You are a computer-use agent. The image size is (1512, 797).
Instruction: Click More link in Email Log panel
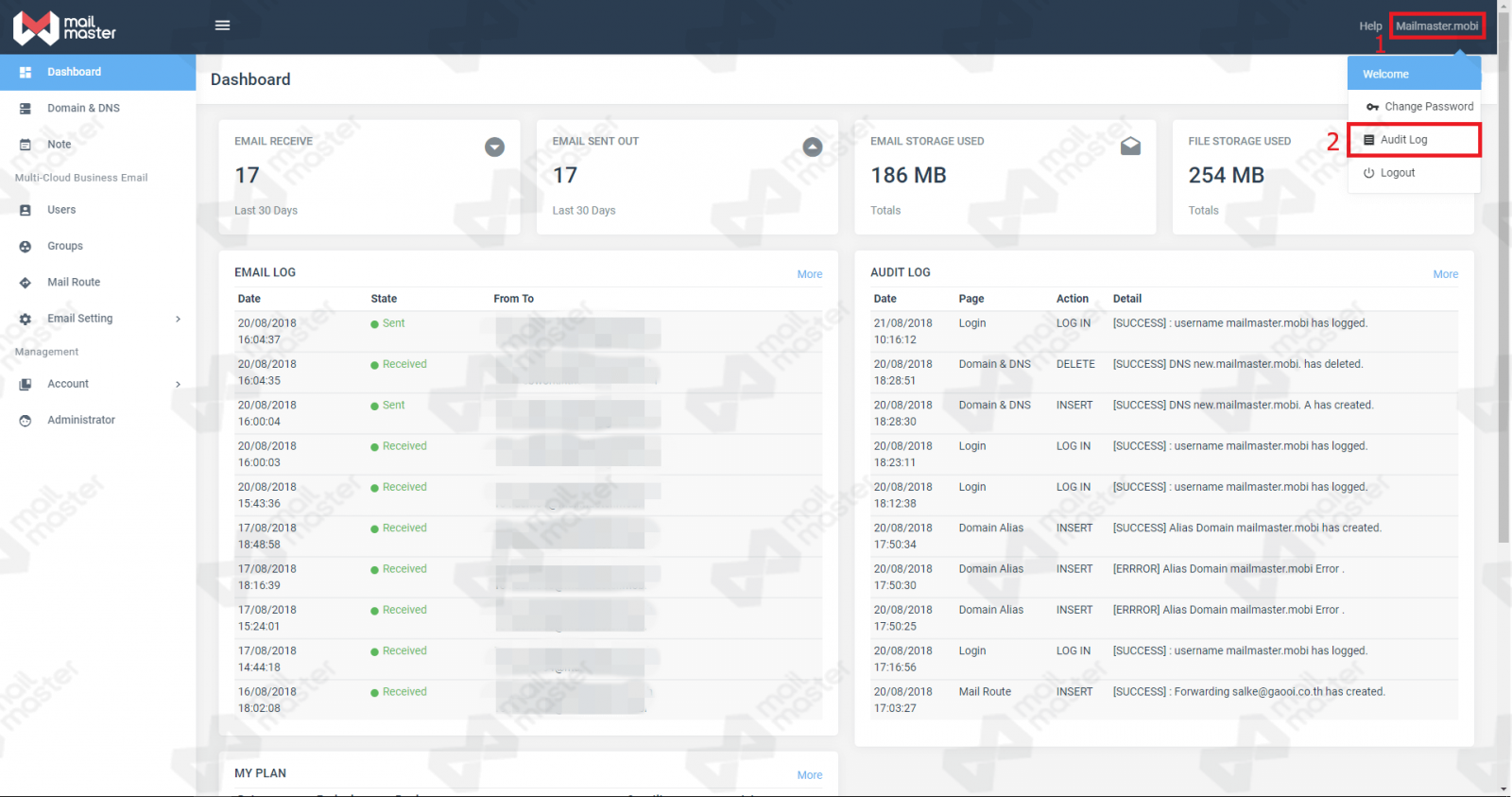pyautogui.click(x=809, y=274)
